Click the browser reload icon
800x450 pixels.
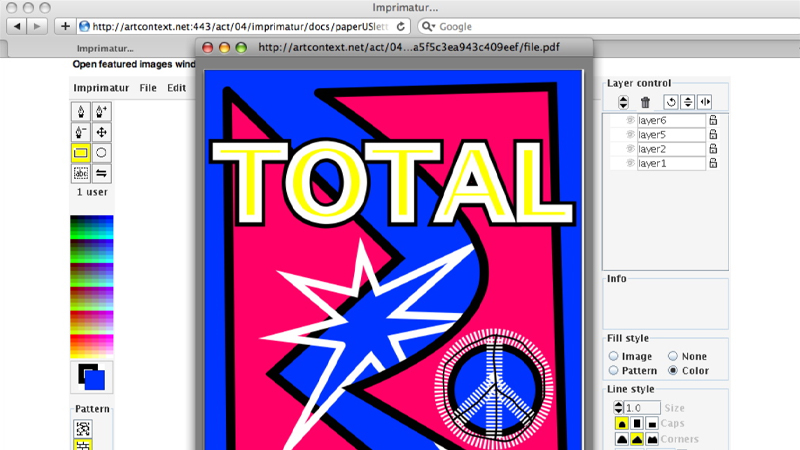pos(401,27)
